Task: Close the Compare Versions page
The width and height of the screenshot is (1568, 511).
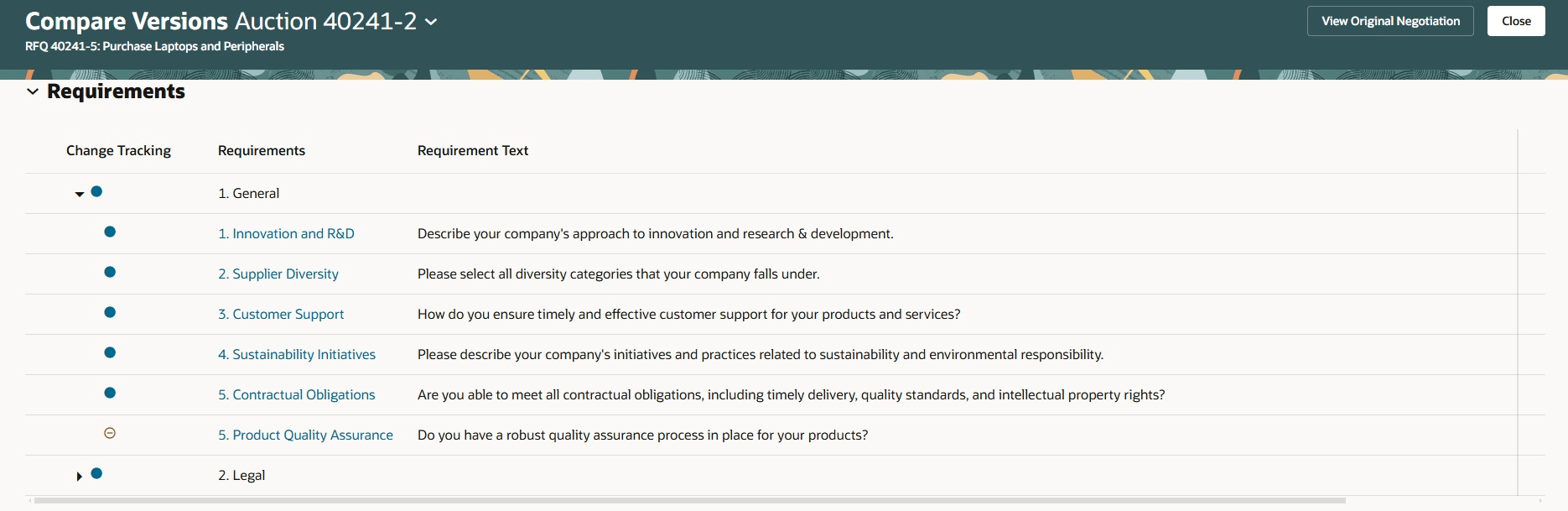Action: coord(1515,21)
